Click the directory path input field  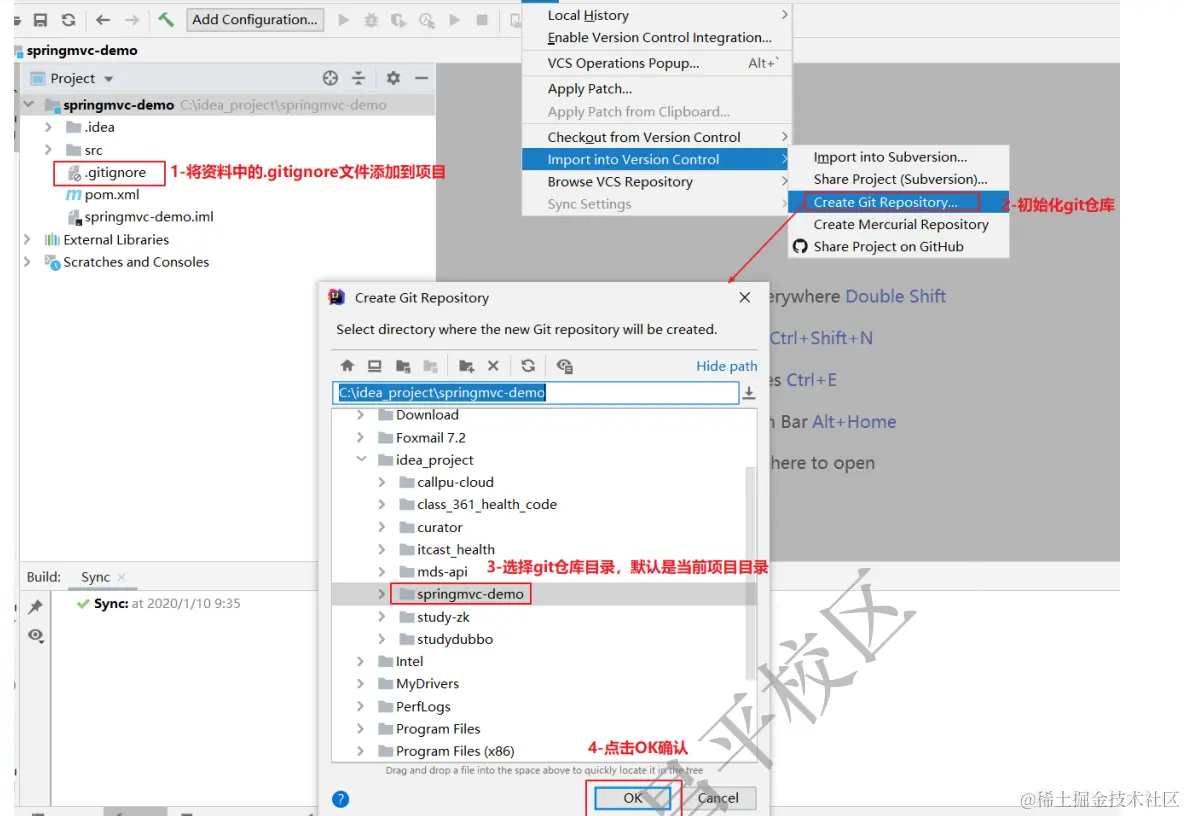coord(536,392)
